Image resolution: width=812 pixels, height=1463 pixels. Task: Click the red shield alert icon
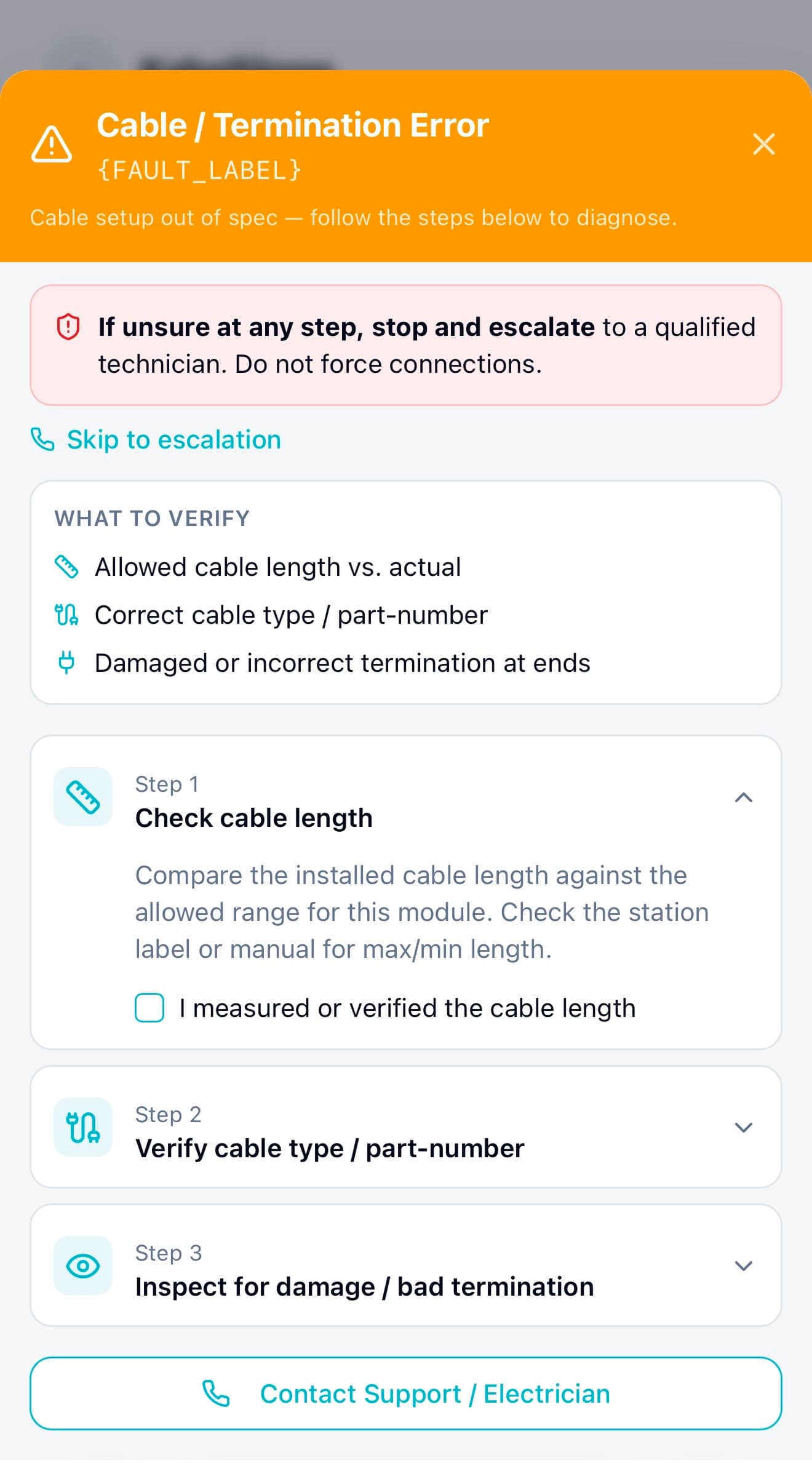[68, 327]
